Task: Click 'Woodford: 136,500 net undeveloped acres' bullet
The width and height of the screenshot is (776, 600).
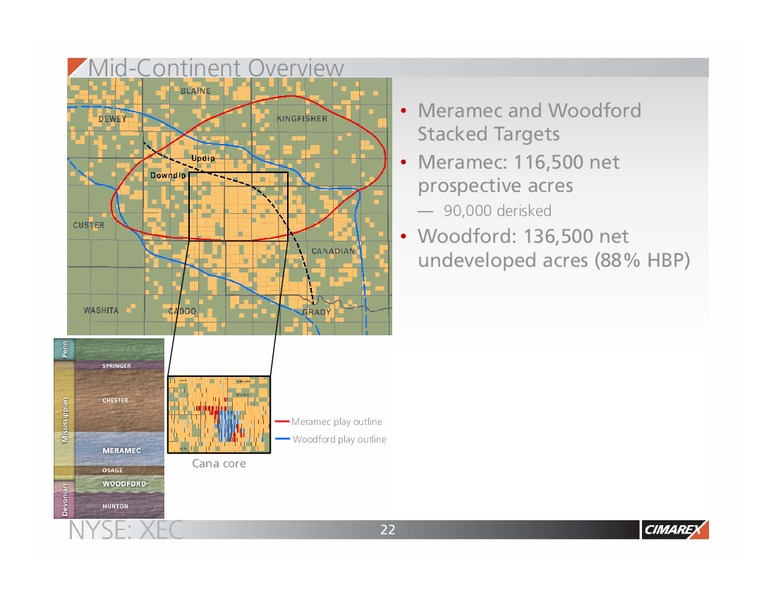Action: coord(553,248)
